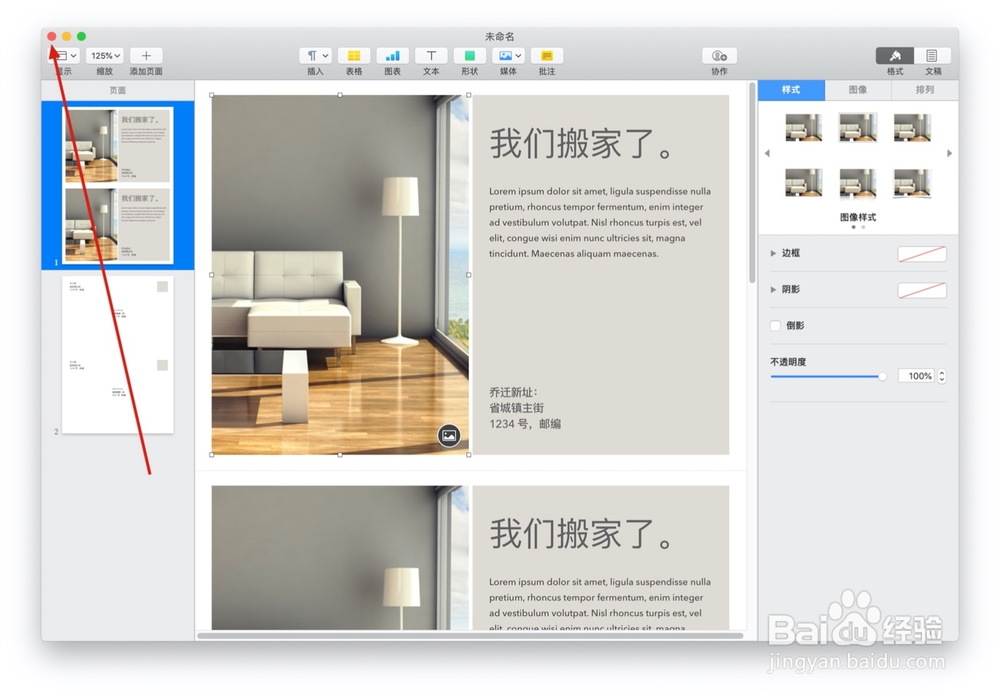The width and height of the screenshot is (1000, 696).
Task: Enable the 倒影 reflection checkbox
Action: (775, 325)
